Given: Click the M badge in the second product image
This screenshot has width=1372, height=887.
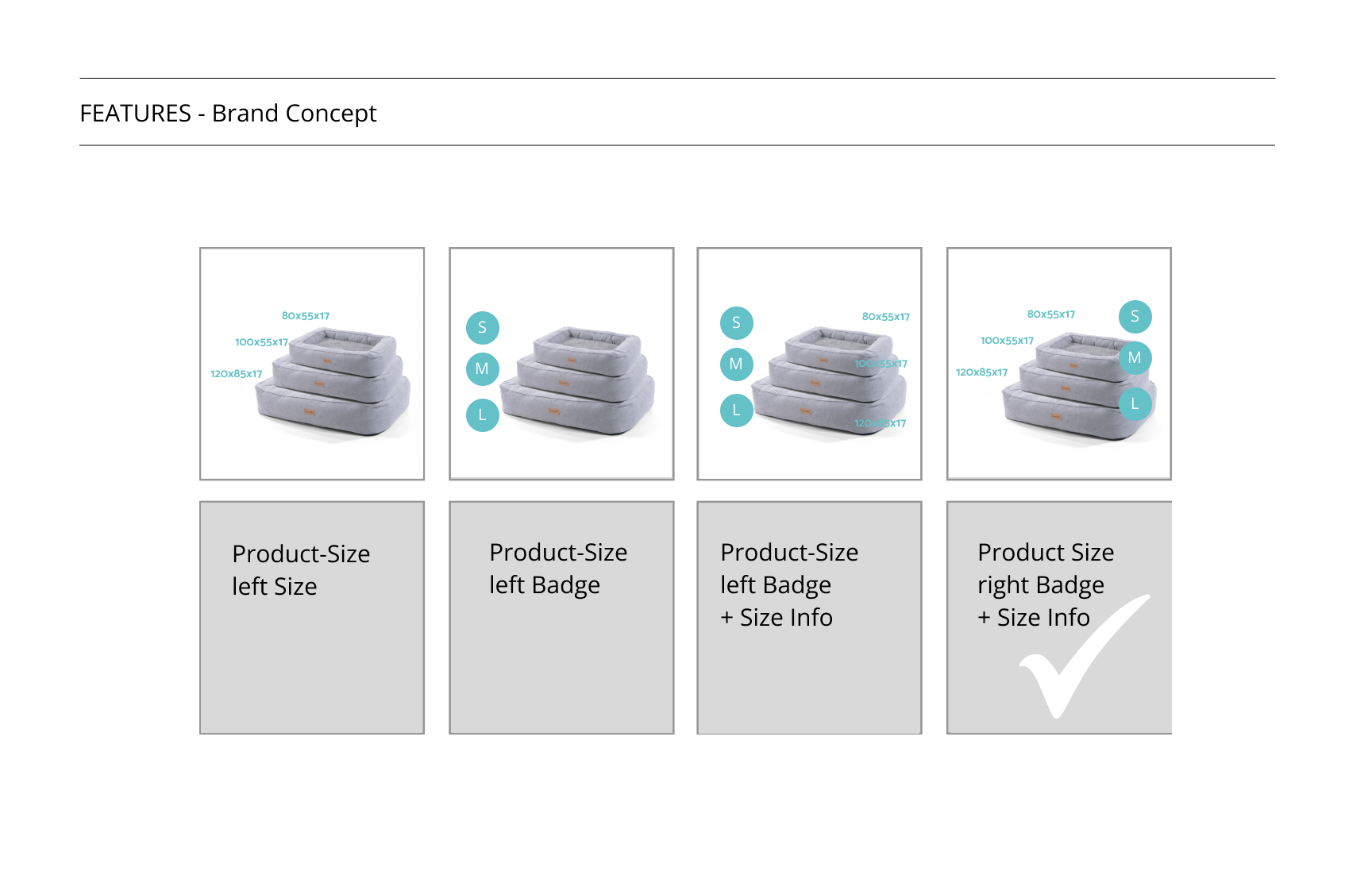Looking at the screenshot, I should point(482,368).
